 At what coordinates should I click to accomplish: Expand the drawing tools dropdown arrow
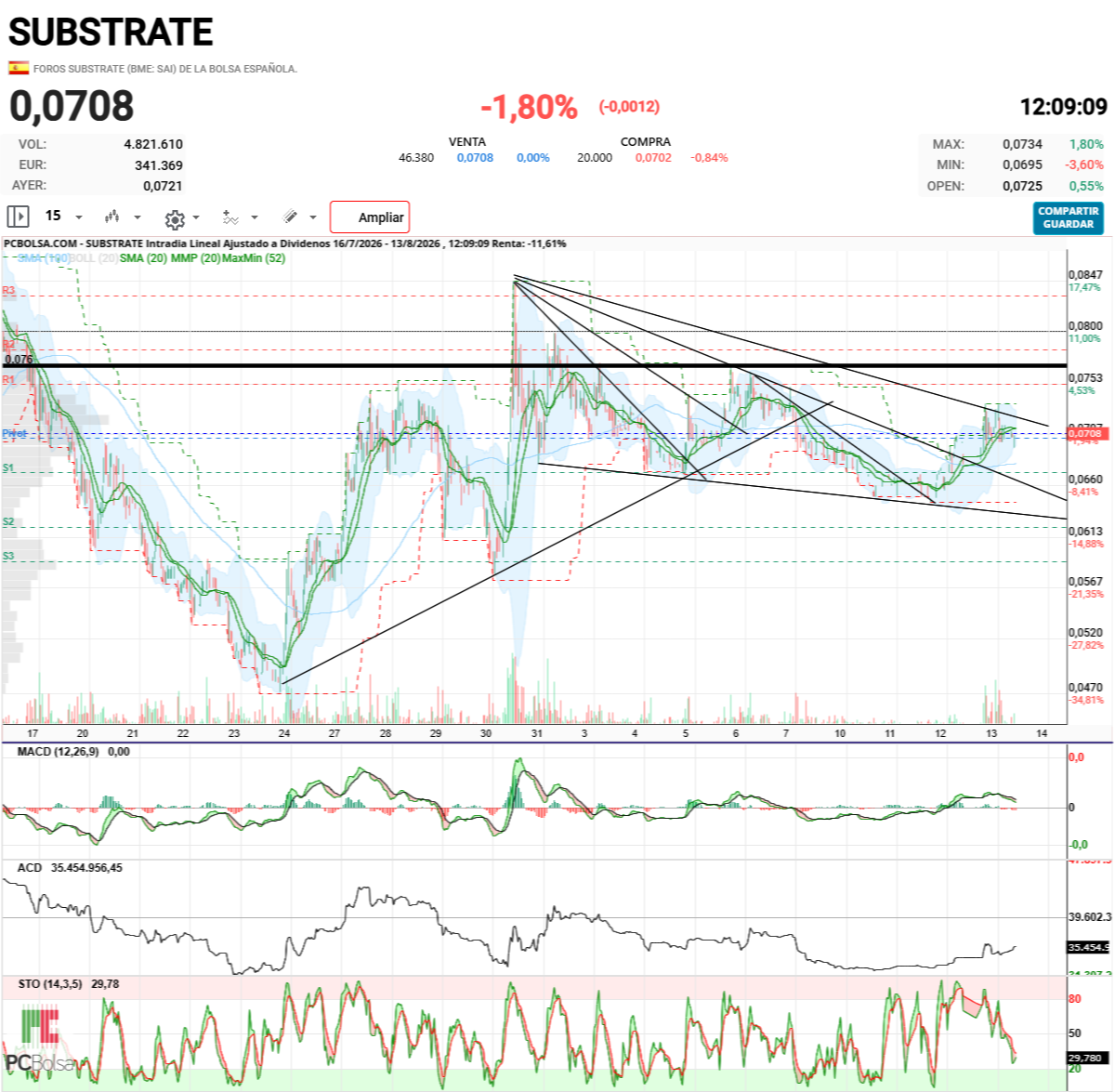[313, 218]
